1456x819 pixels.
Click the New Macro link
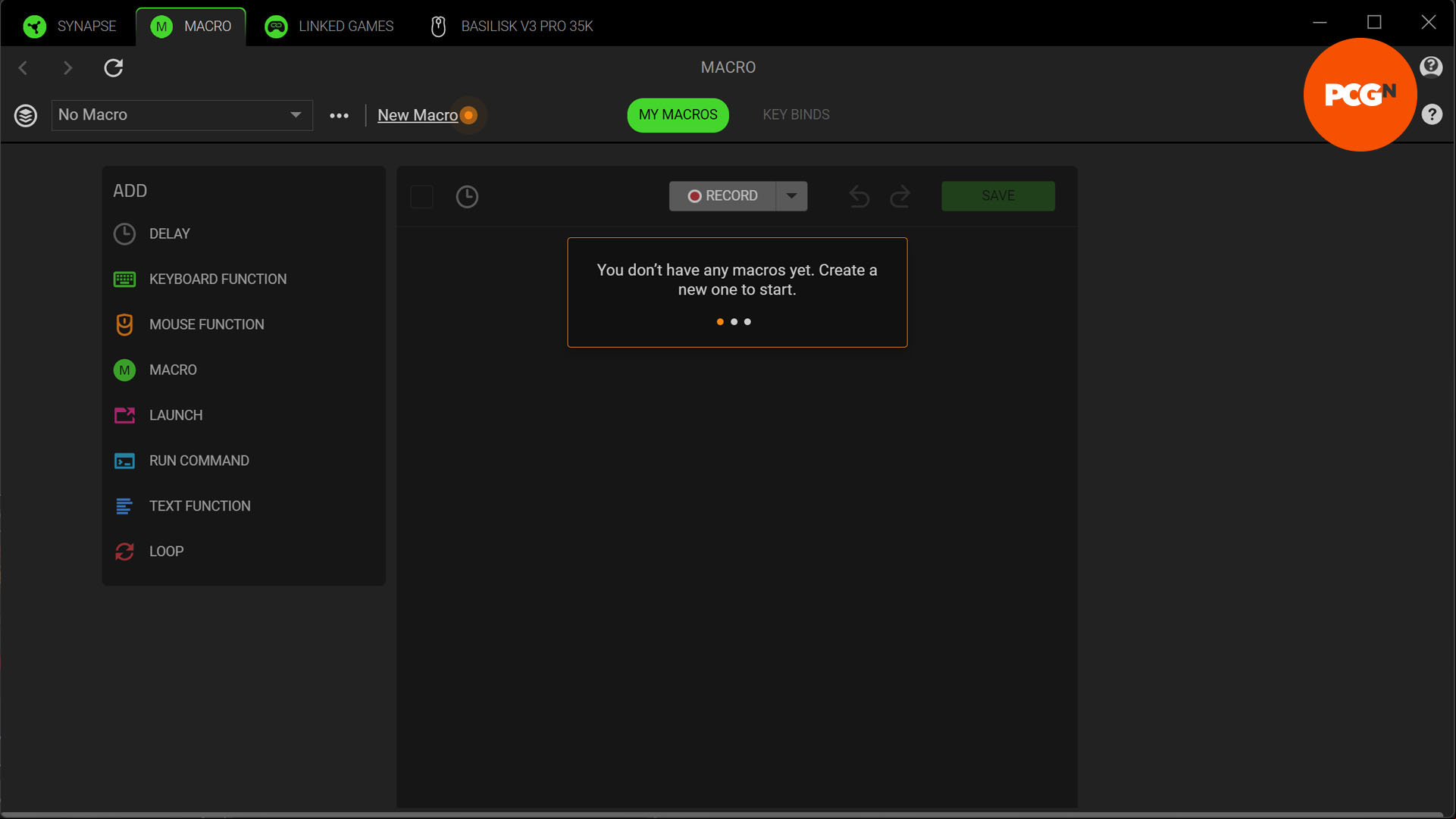tap(418, 115)
